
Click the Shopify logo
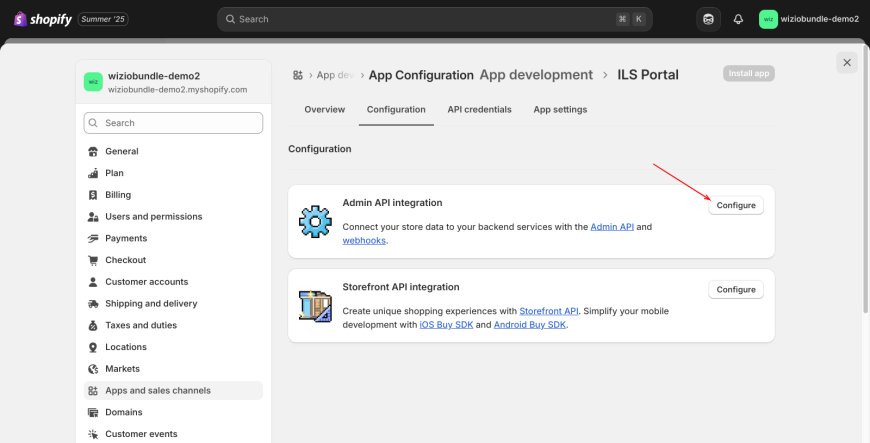(x=43, y=19)
